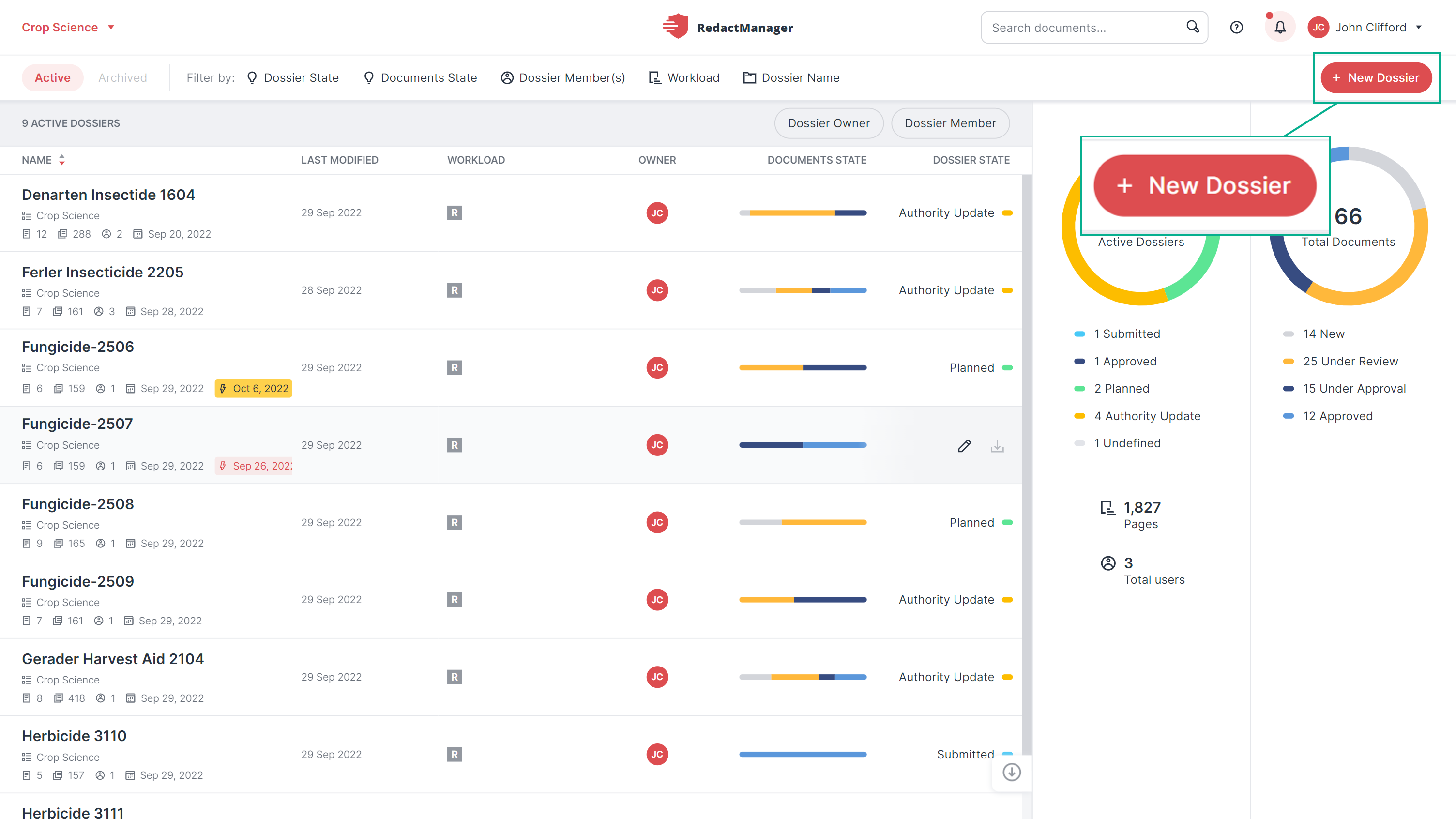Click the DOCUMENTS STATE column header
The image size is (1456, 819).
coord(817,160)
